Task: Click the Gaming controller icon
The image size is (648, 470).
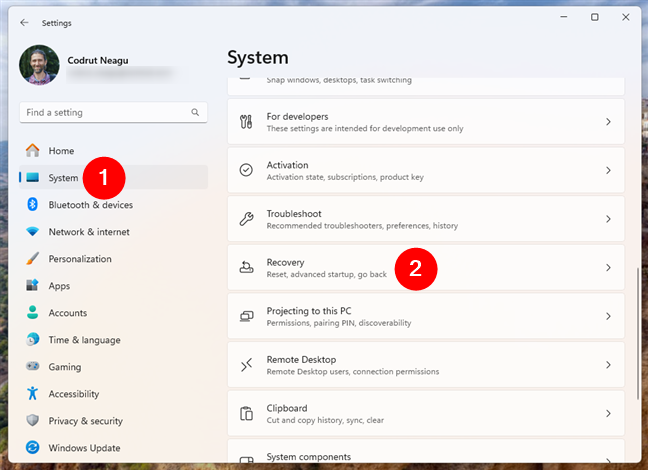Action: (33, 366)
